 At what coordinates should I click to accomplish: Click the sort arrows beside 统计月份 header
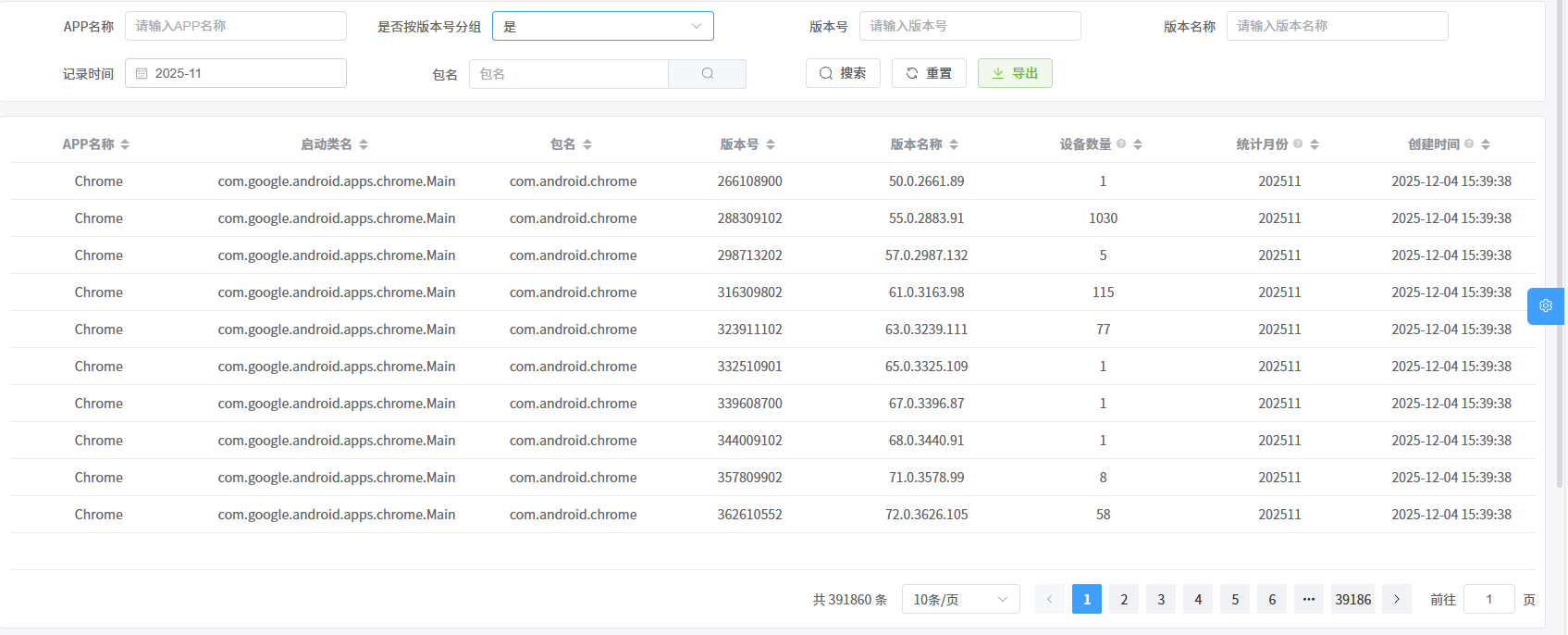[x=1315, y=144]
